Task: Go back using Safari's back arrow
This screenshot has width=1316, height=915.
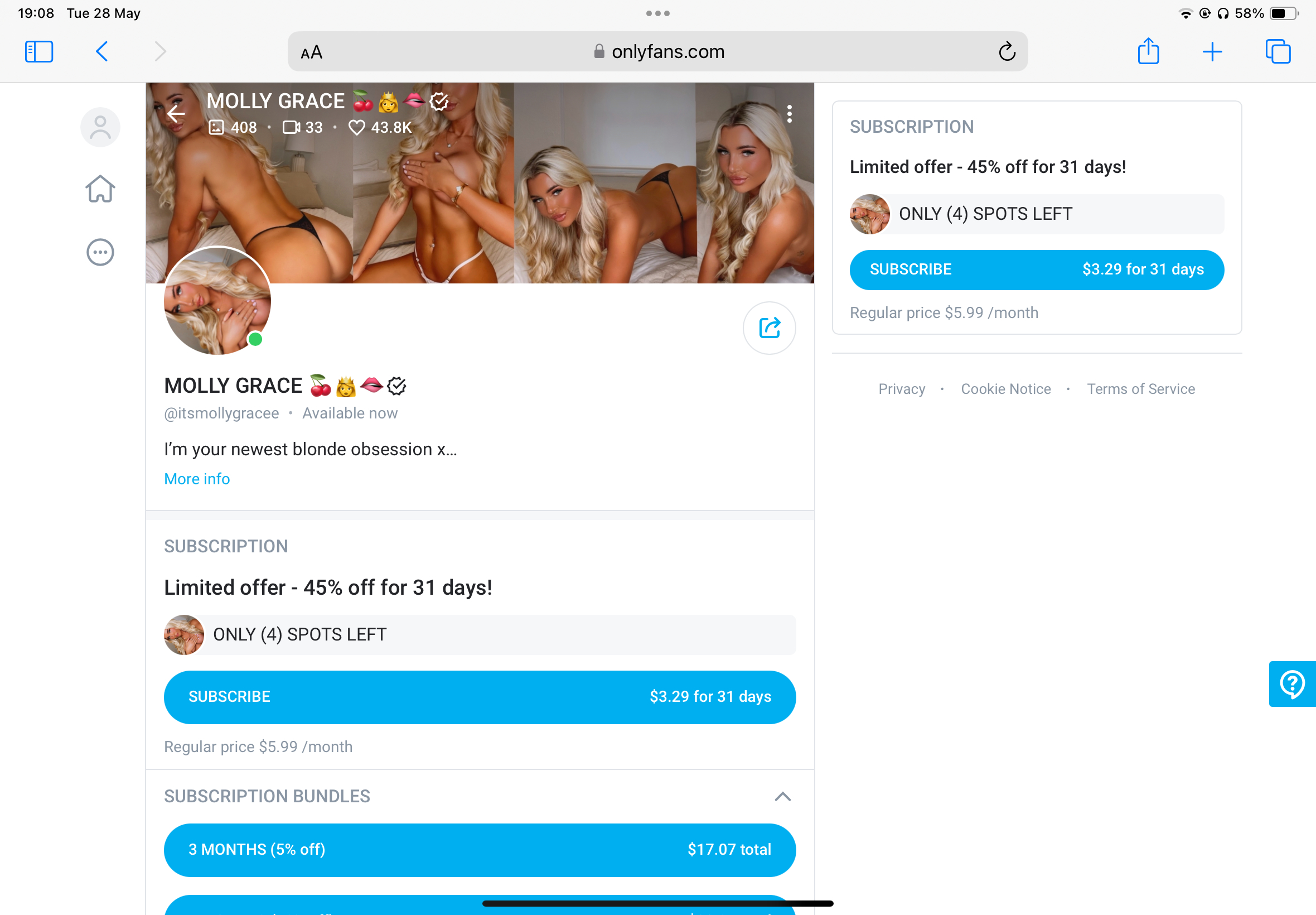Action: (x=101, y=51)
